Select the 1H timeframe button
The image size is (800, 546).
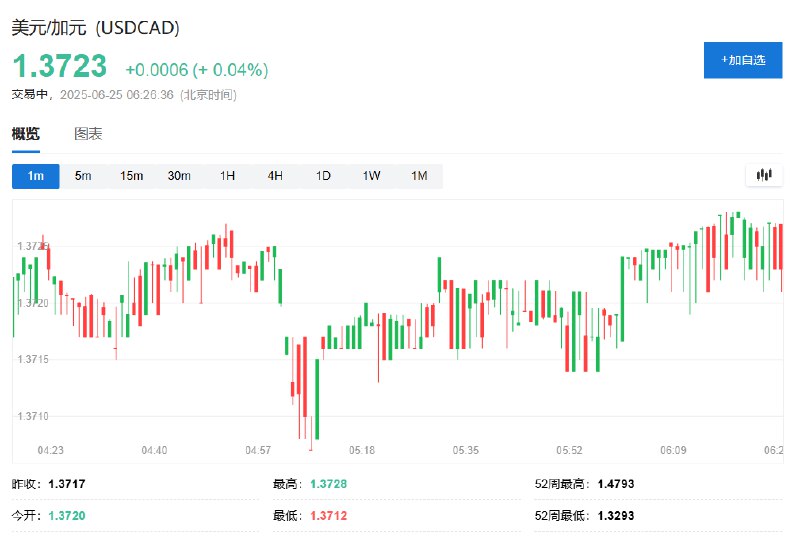pyautogui.click(x=227, y=176)
